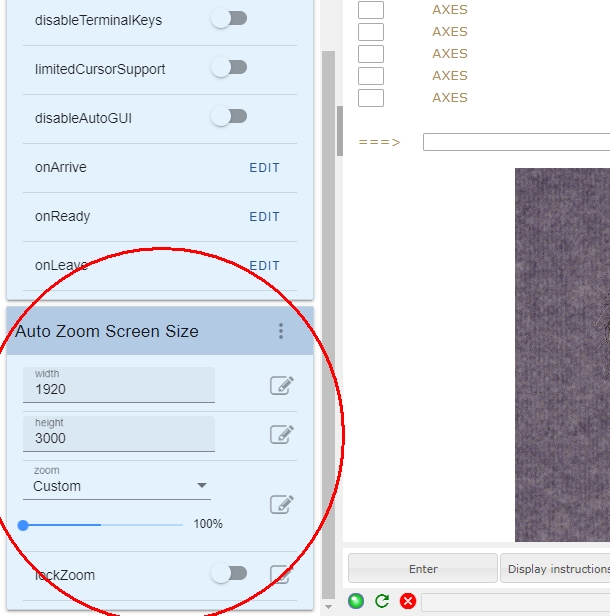This screenshot has height=616, width=610.
Task: Edit the onReady script
Action: coord(264,216)
